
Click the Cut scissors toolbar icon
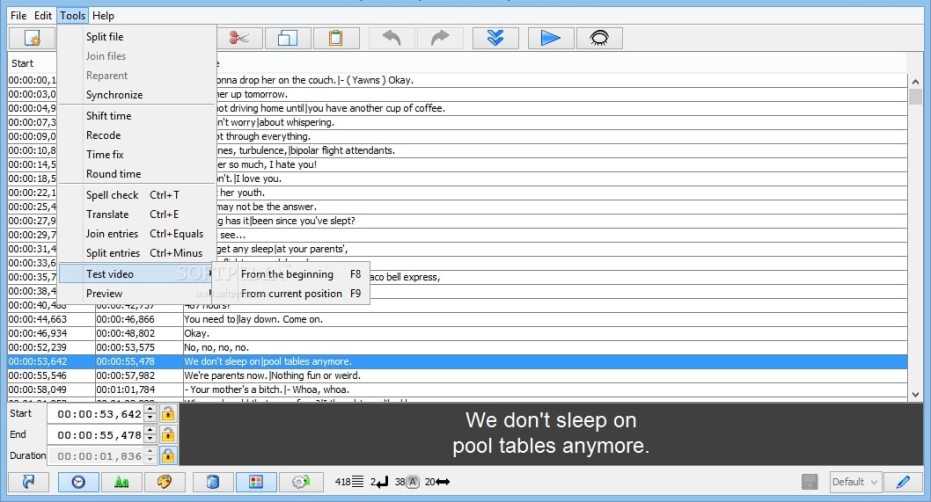pyautogui.click(x=239, y=38)
